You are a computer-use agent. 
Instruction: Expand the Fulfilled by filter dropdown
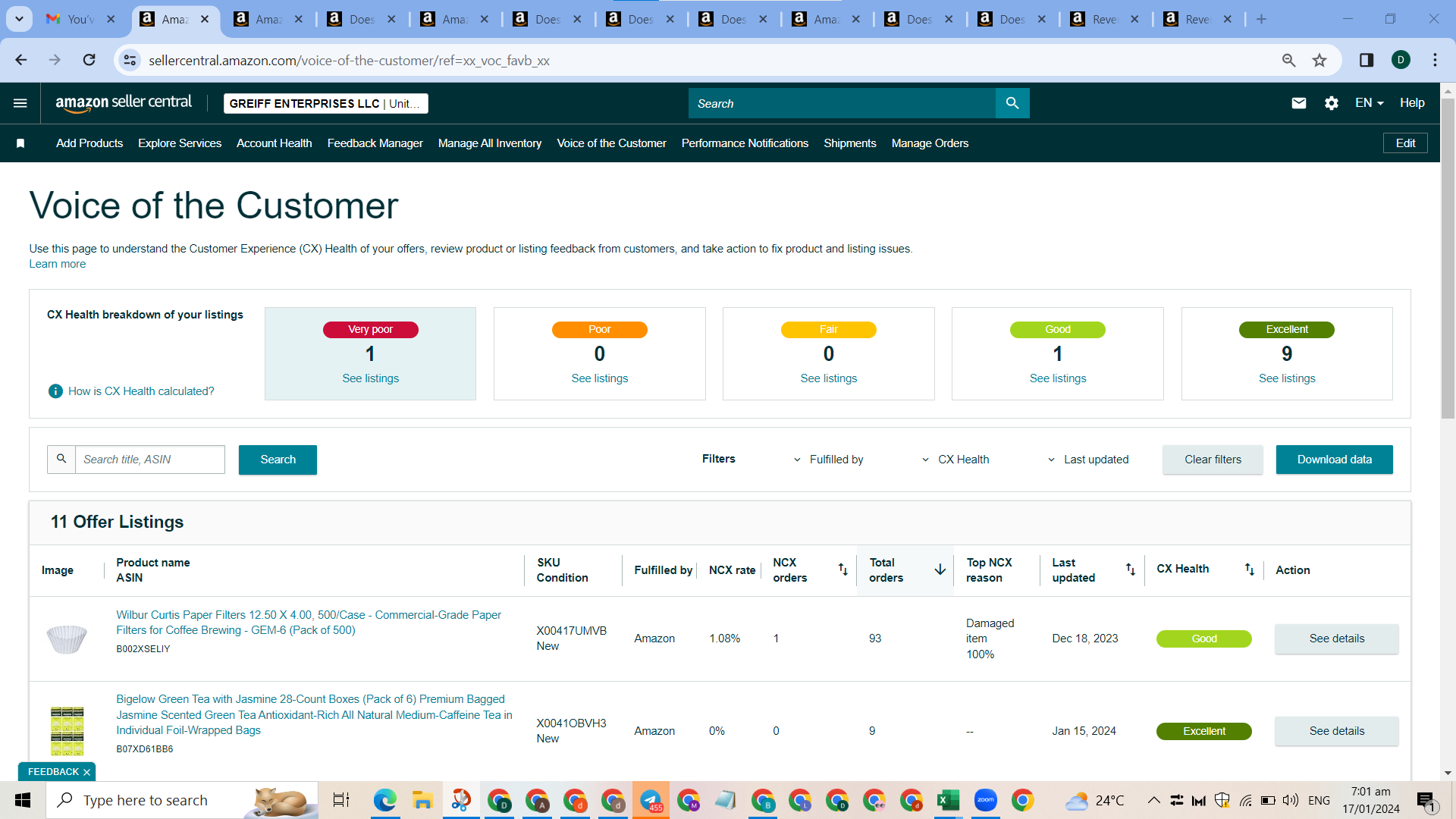(828, 460)
